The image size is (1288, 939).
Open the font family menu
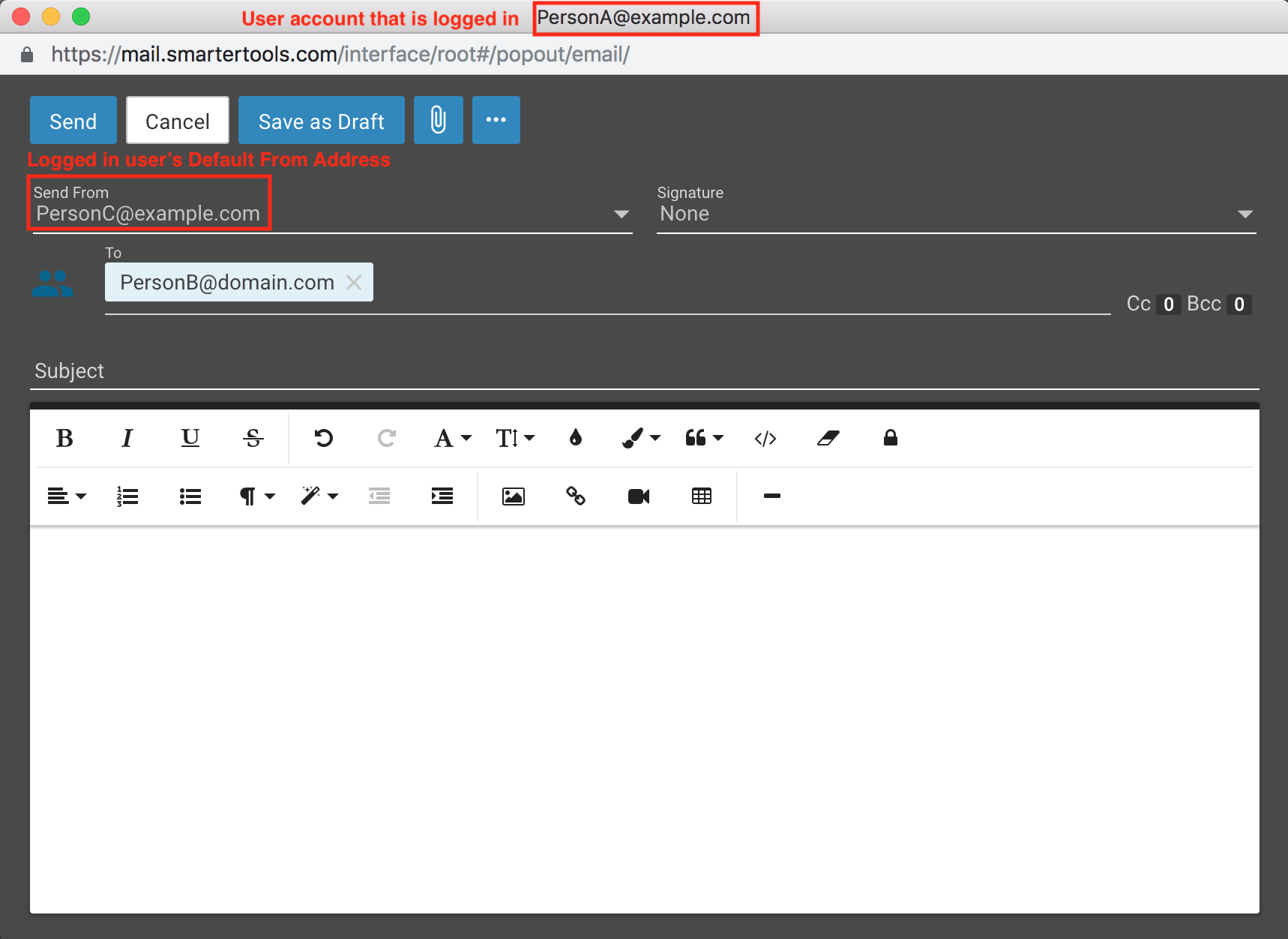click(x=452, y=439)
